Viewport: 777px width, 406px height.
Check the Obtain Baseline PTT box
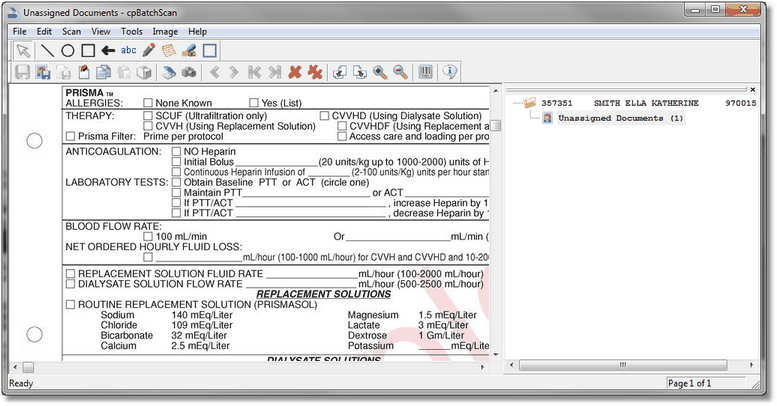tap(176, 182)
